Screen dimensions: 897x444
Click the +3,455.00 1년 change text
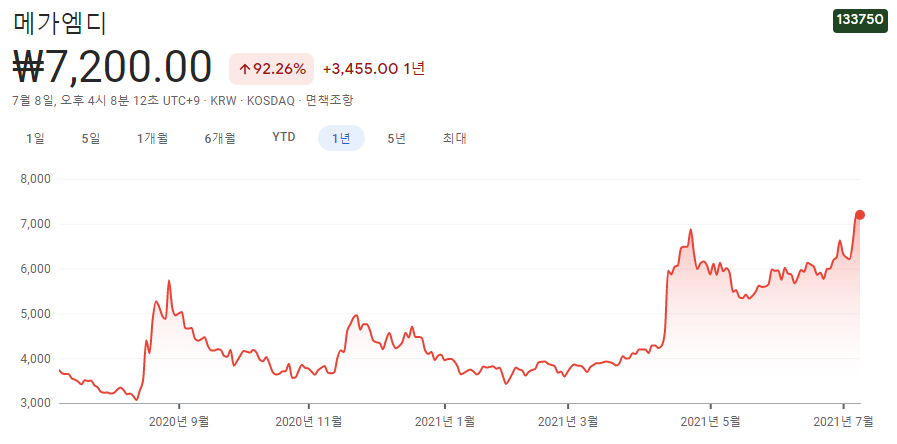point(374,69)
